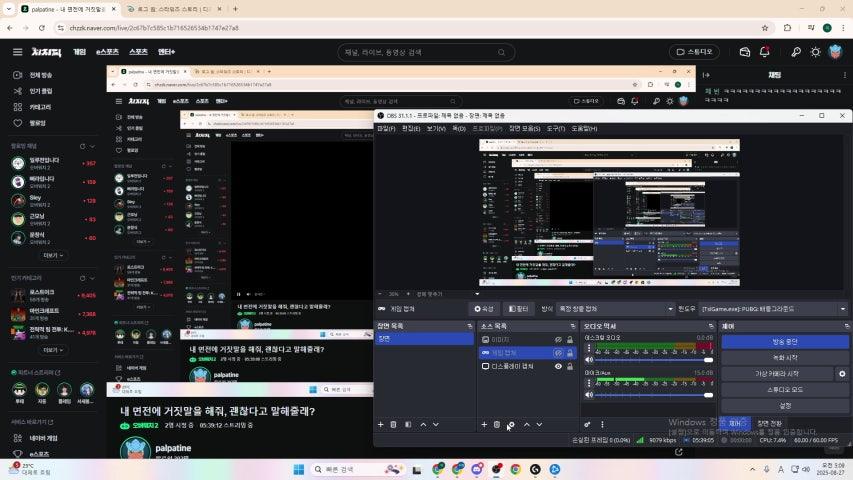853x480 pixels.
Task: Open the notification bell in the Chzzk header
Action: point(764,52)
